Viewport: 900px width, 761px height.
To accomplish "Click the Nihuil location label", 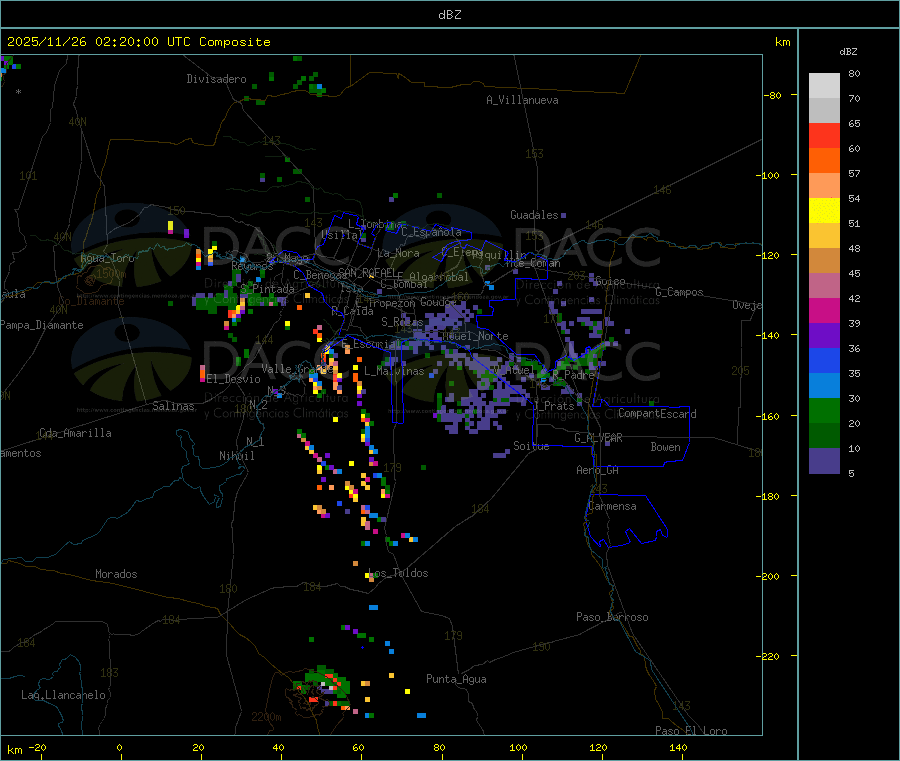I will 237,456.
